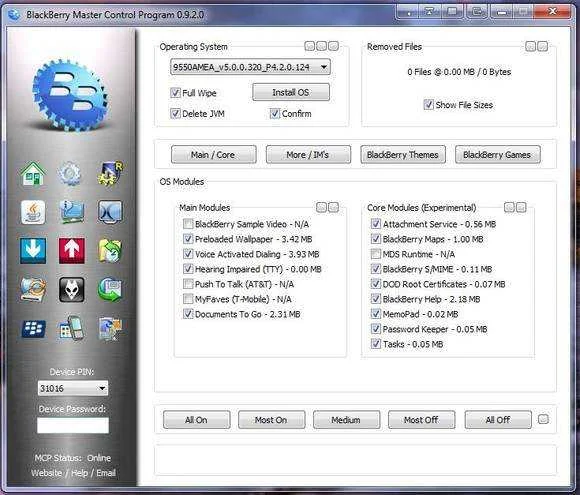The image size is (580, 495).
Task: Uncheck DOD Root Certificates checkbox
Action: (375, 284)
